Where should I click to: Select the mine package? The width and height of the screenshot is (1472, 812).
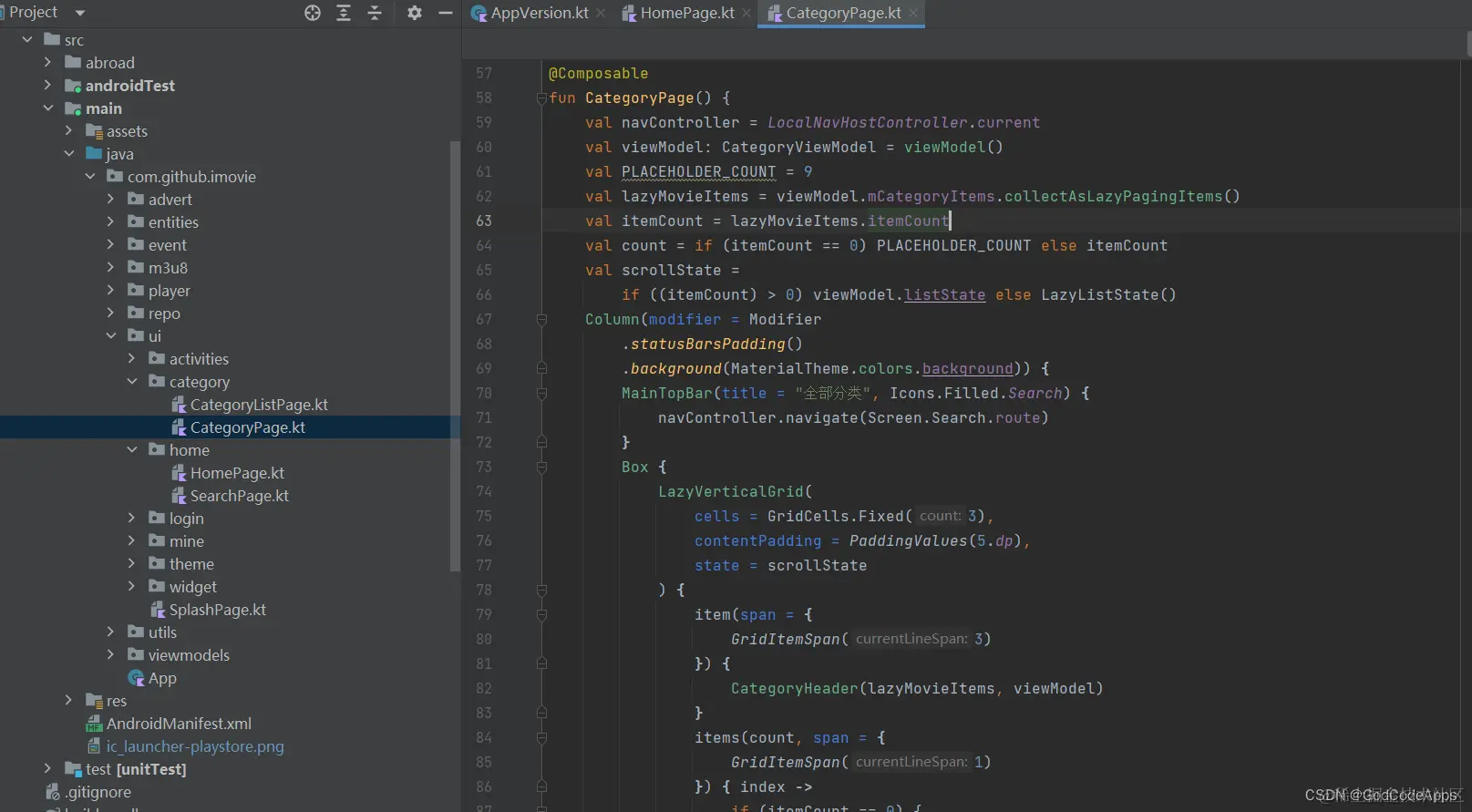(x=186, y=541)
